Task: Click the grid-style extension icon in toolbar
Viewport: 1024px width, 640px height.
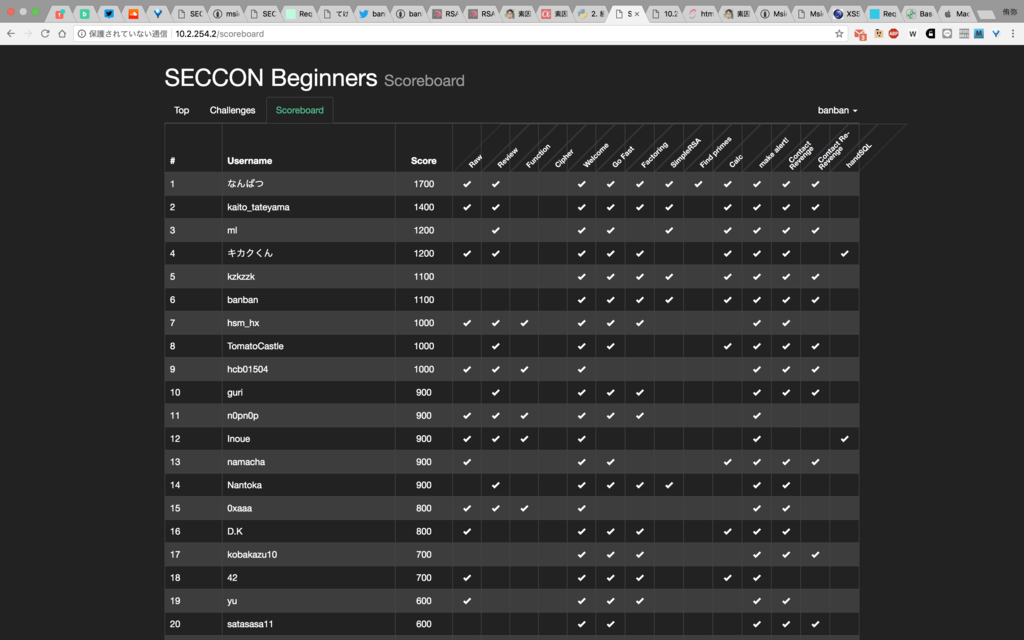Action: click(x=963, y=33)
